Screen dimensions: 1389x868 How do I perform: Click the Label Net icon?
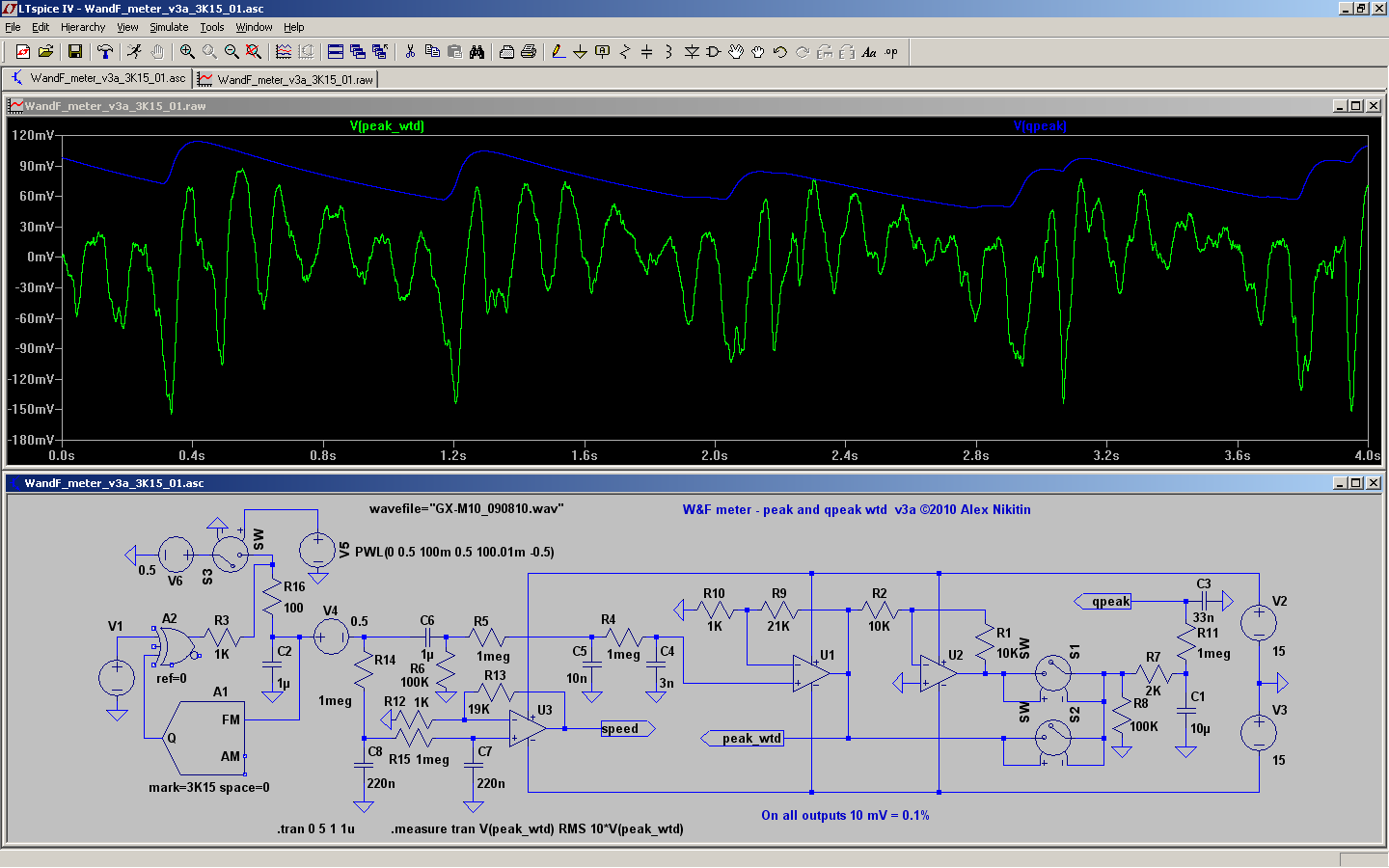coord(603,52)
